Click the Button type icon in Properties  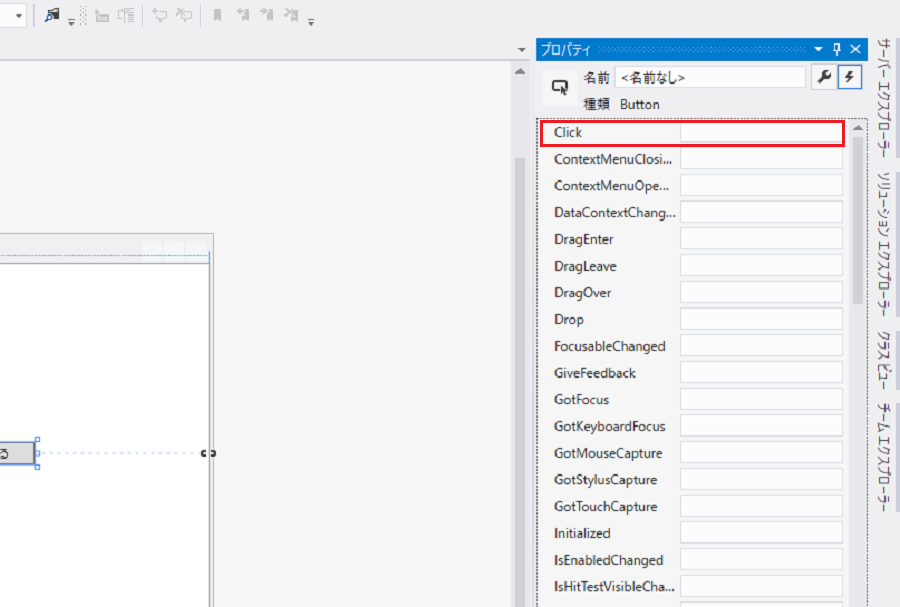(x=560, y=87)
